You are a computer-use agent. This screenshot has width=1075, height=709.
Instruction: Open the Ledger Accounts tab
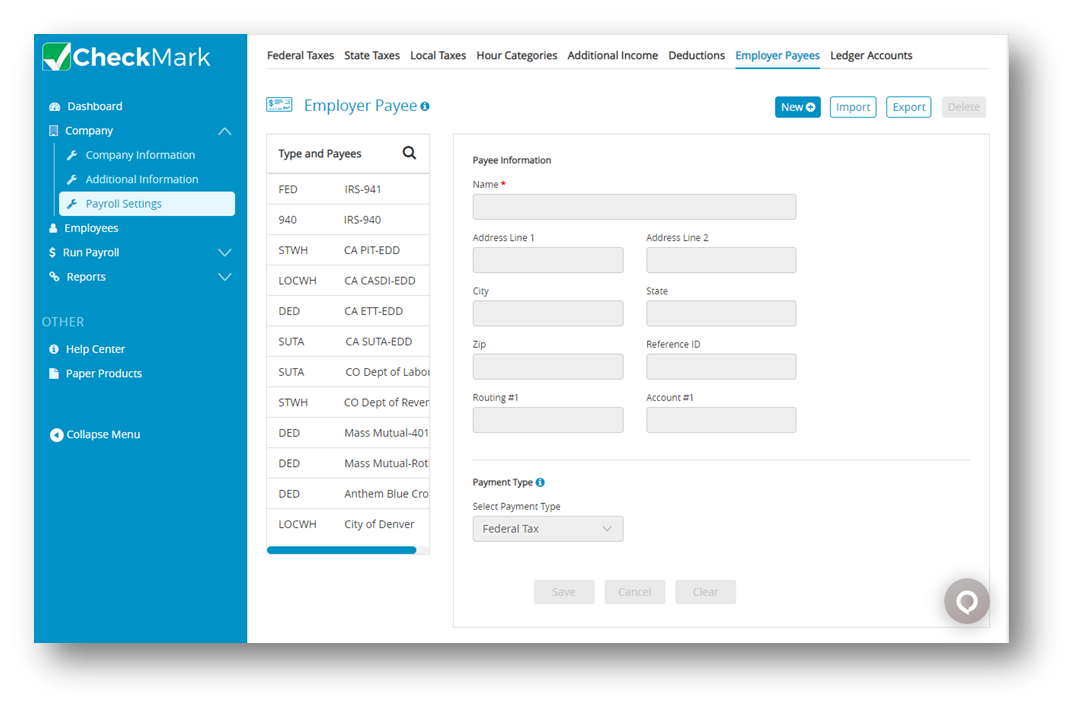pyautogui.click(x=871, y=55)
